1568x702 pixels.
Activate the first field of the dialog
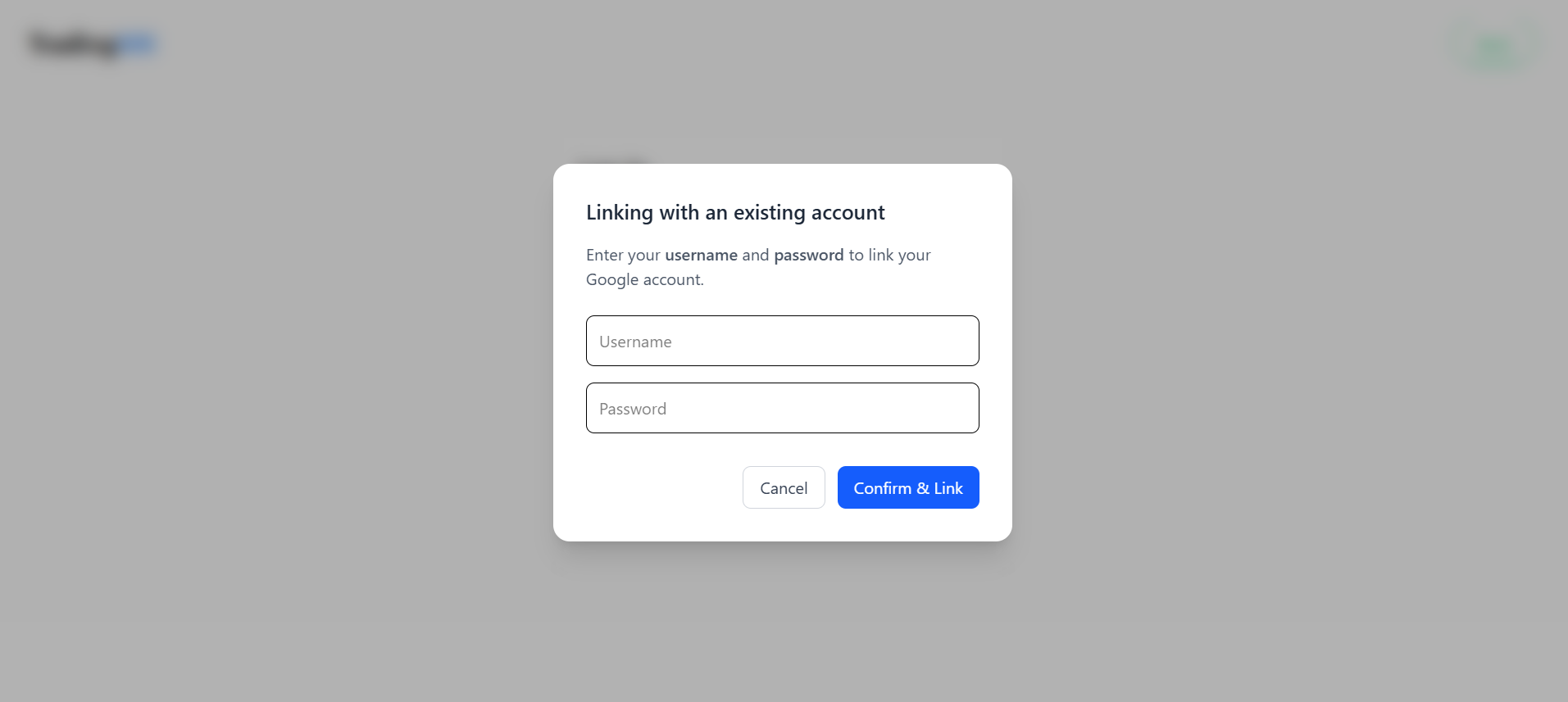782,341
